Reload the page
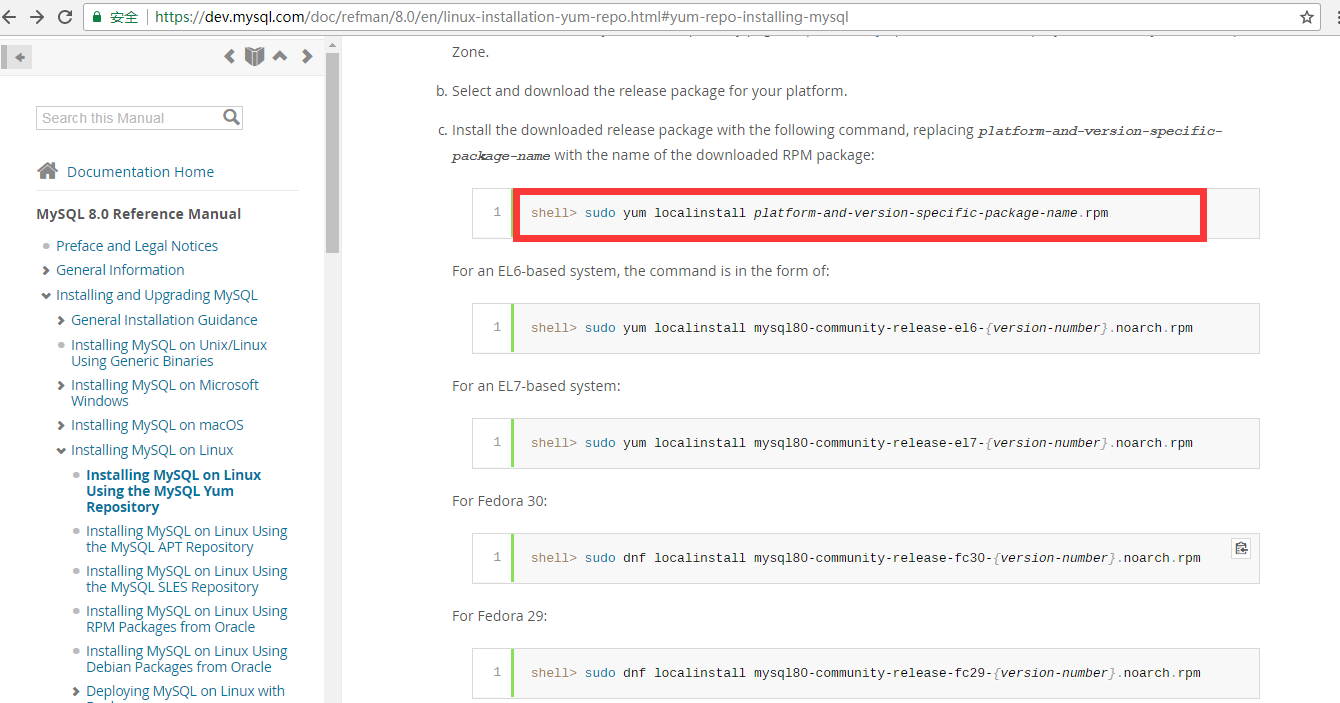This screenshot has height=703, width=1340. [65, 17]
